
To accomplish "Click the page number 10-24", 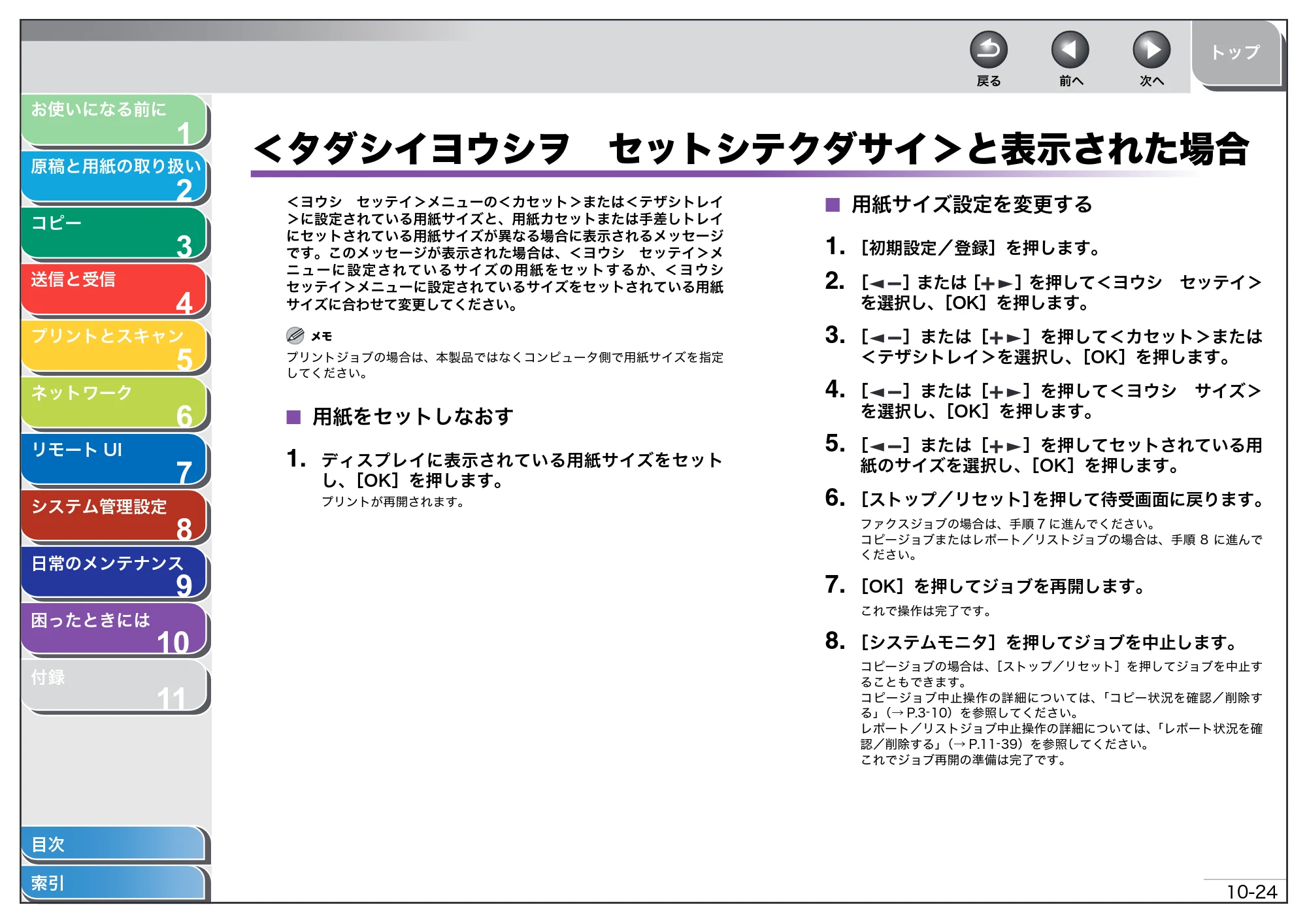I will click(x=1251, y=892).
